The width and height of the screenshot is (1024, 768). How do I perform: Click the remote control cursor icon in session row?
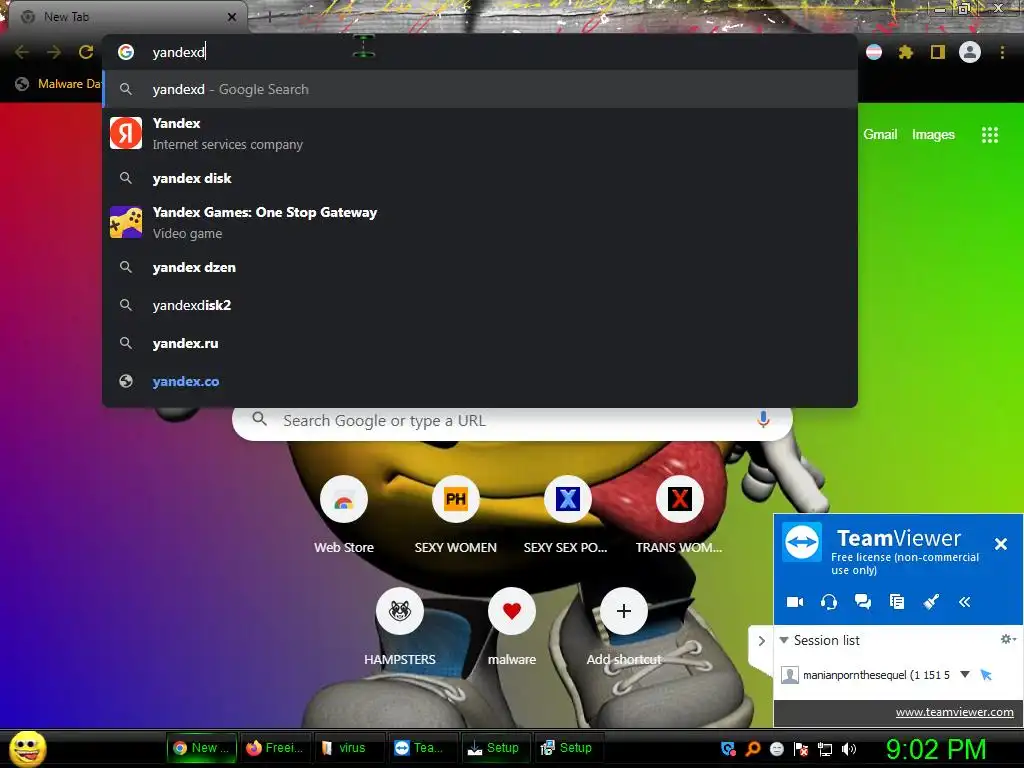(x=986, y=675)
